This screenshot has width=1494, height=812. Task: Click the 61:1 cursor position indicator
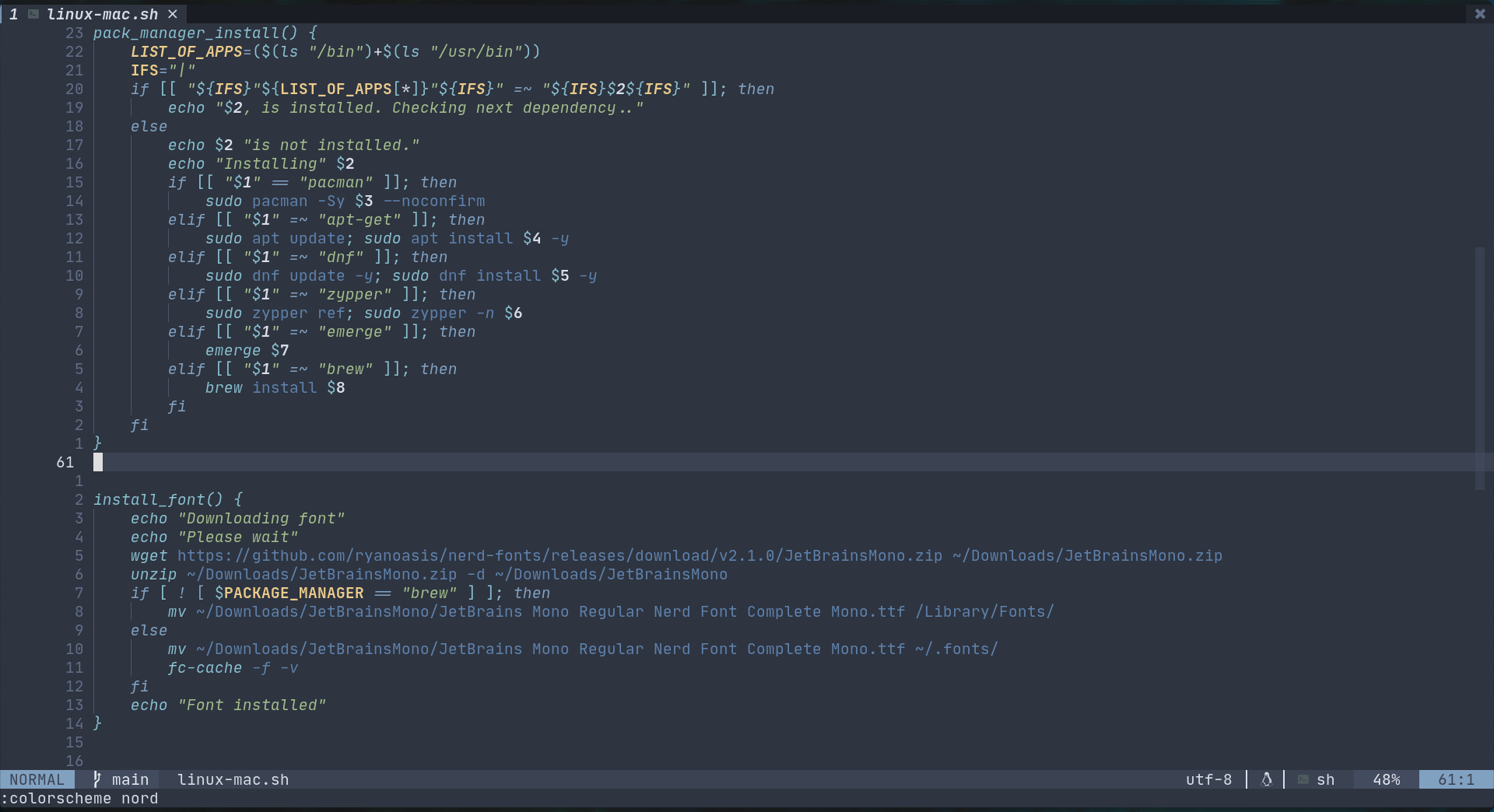tap(1456, 779)
